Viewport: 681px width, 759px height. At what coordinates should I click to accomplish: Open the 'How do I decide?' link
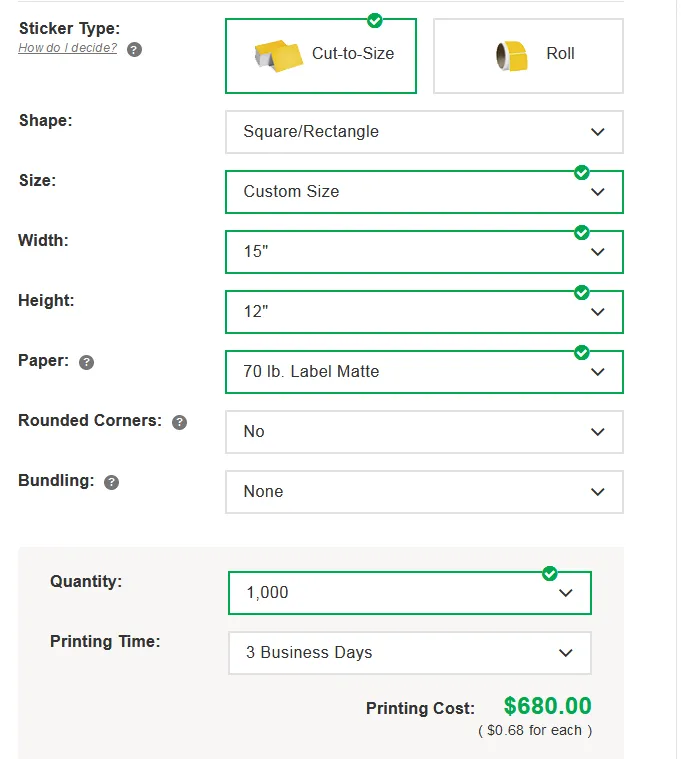(x=68, y=48)
